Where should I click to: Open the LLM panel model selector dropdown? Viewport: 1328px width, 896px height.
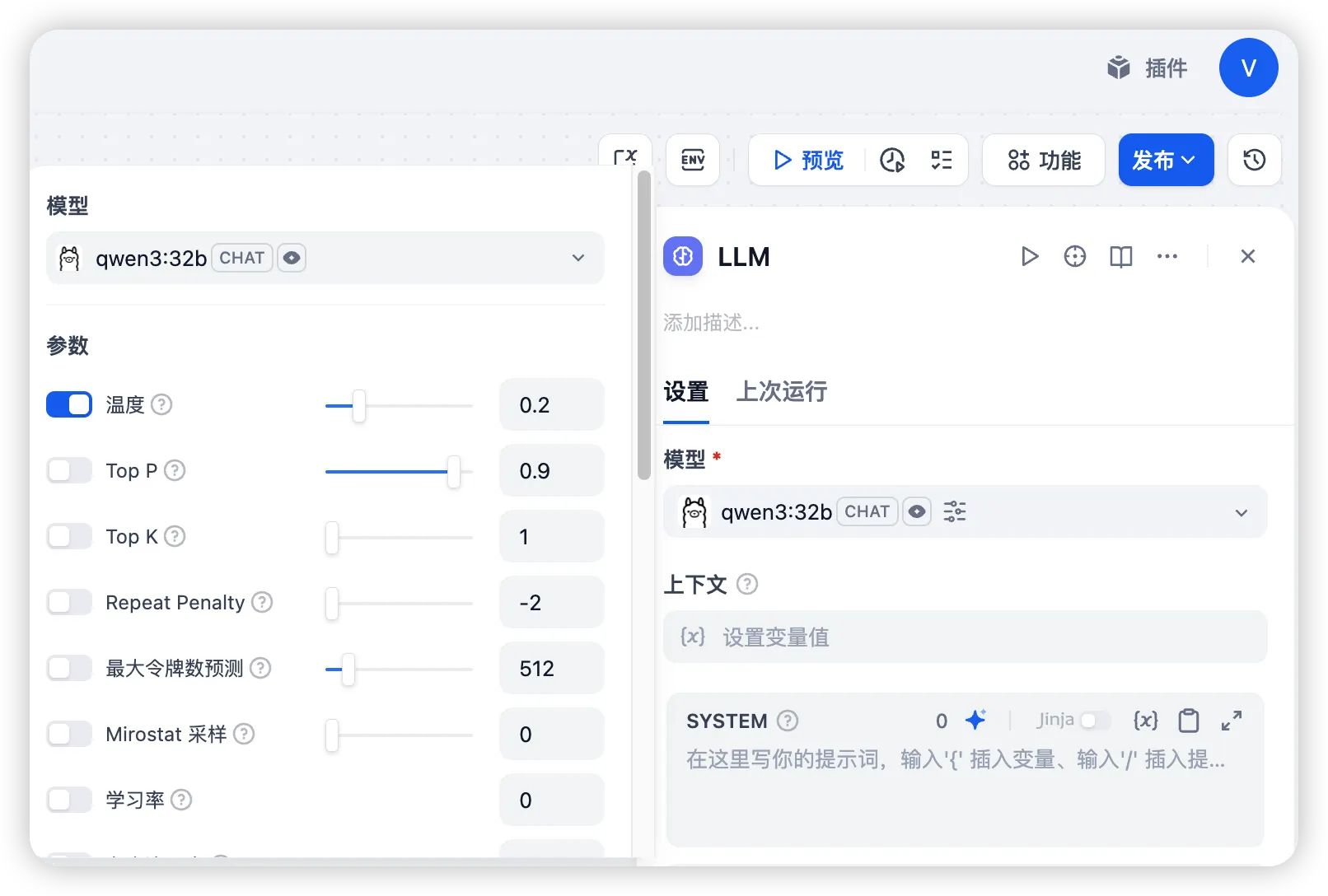point(1241,512)
